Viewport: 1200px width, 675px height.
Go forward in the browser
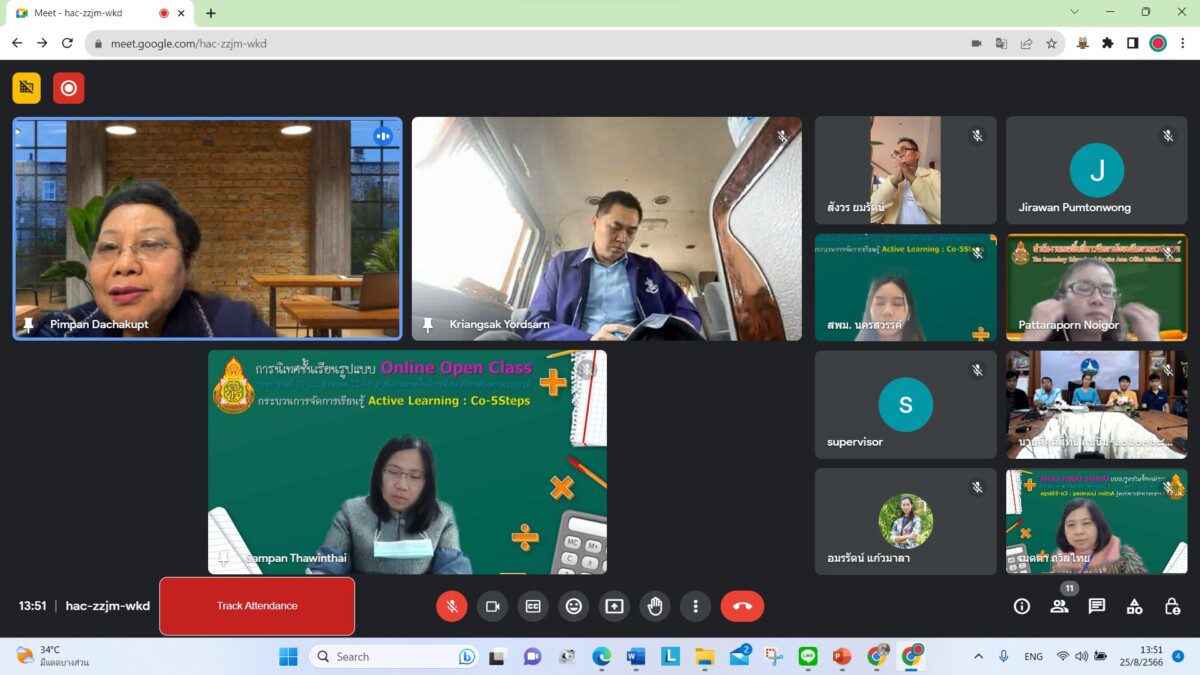pos(42,43)
